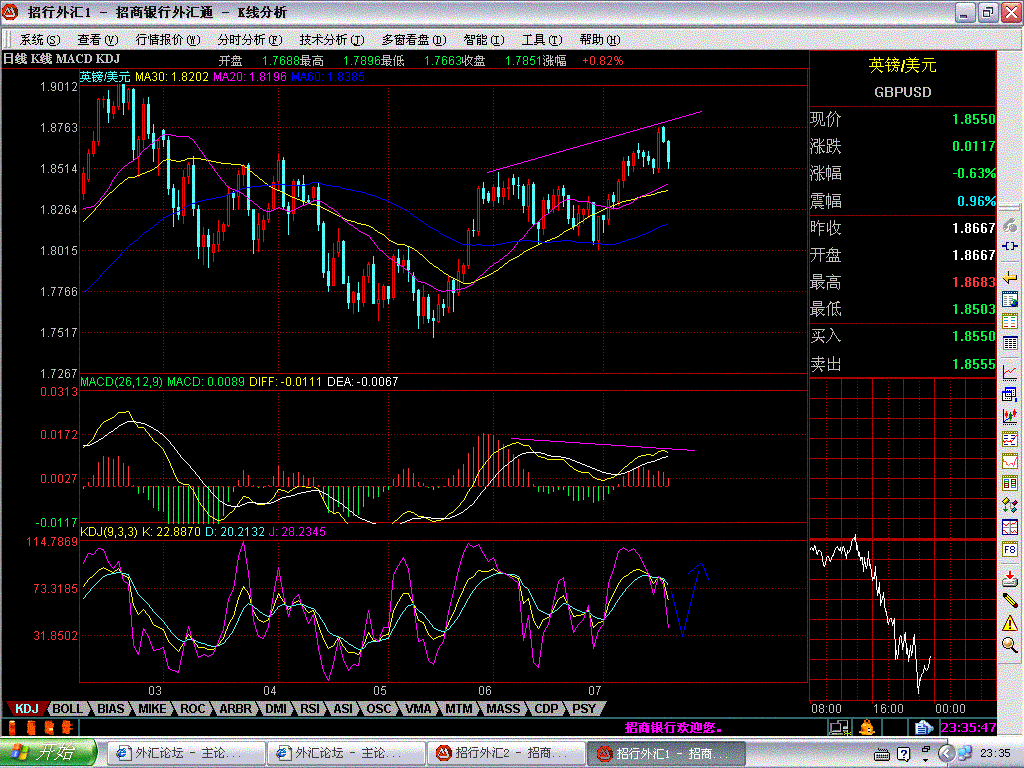This screenshot has width=1024, height=768.
Task: Open the magnifier zoom tool
Action: pos(1010,645)
